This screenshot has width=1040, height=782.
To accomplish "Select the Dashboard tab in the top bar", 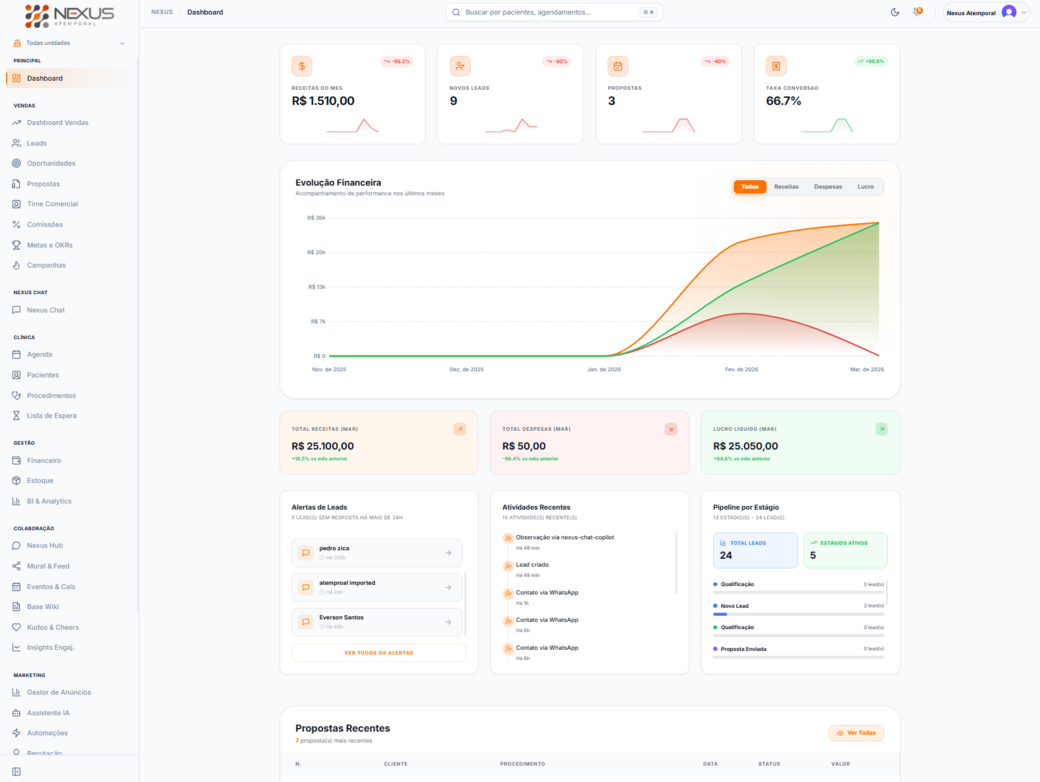I will (205, 12).
